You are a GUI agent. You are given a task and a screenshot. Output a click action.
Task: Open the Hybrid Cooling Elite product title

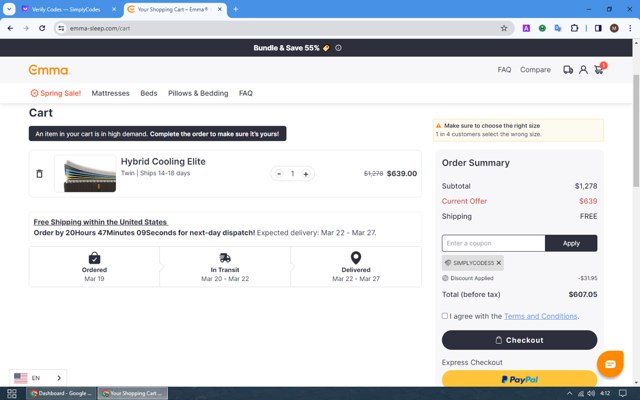[163, 161]
